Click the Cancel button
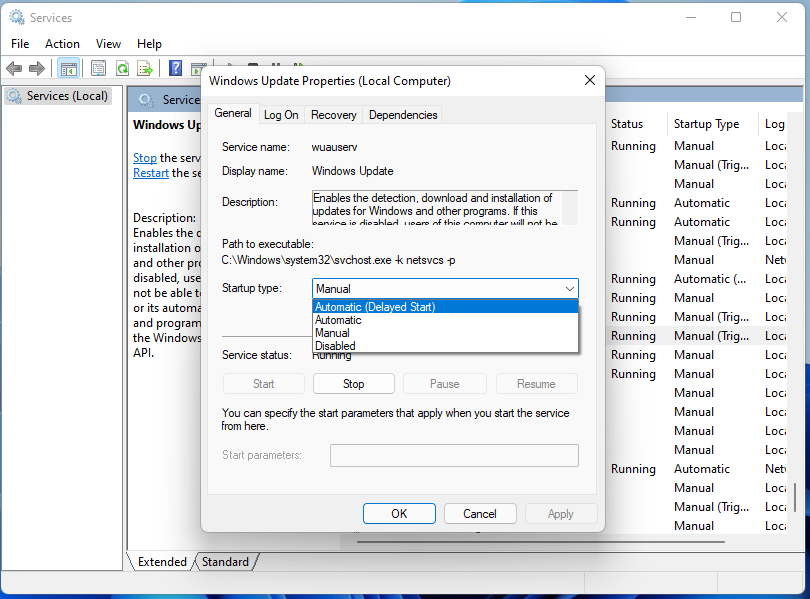Viewport: 810px width, 599px height. pyautogui.click(x=480, y=514)
